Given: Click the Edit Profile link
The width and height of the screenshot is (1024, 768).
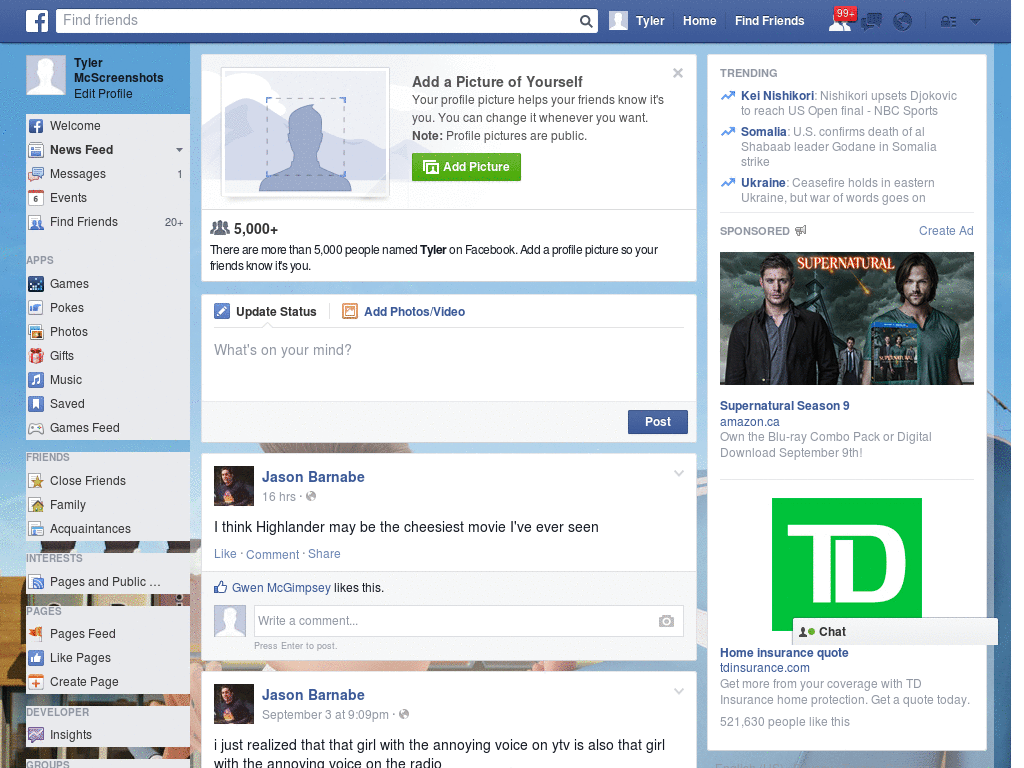Looking at the screenshot, I should tap(103, 94).
